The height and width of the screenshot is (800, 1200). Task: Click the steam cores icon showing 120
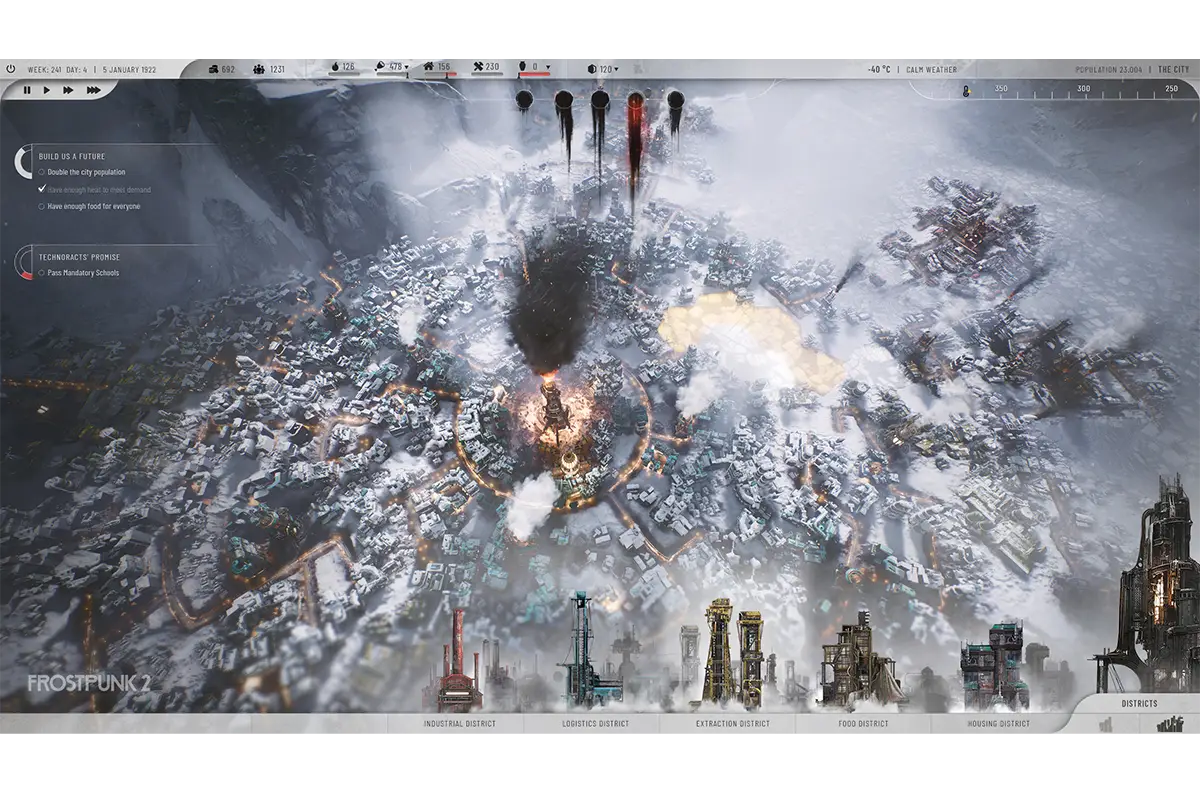592,69
